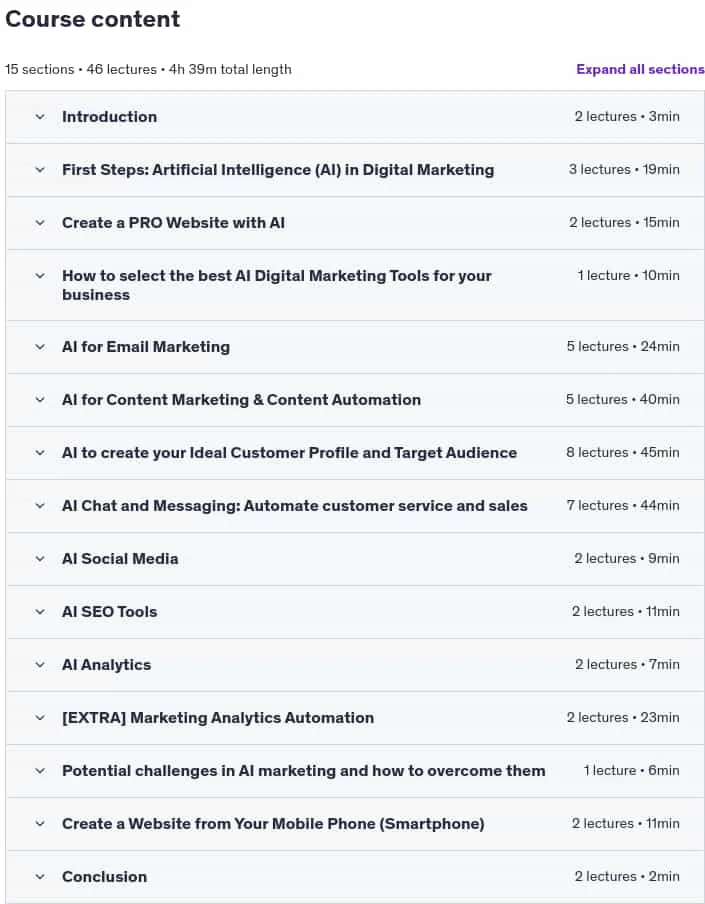Open the AI SEO Tools section title

pyautogui.click(x=110, y=612)
